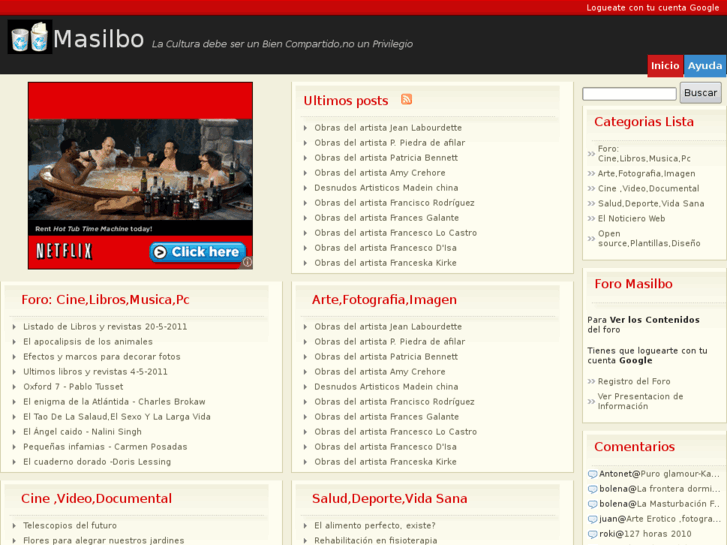Open Arte,Fotografia,Imagen category in sidebar list
The width and height of the screenshot is (727, 545).
point(646,173)
